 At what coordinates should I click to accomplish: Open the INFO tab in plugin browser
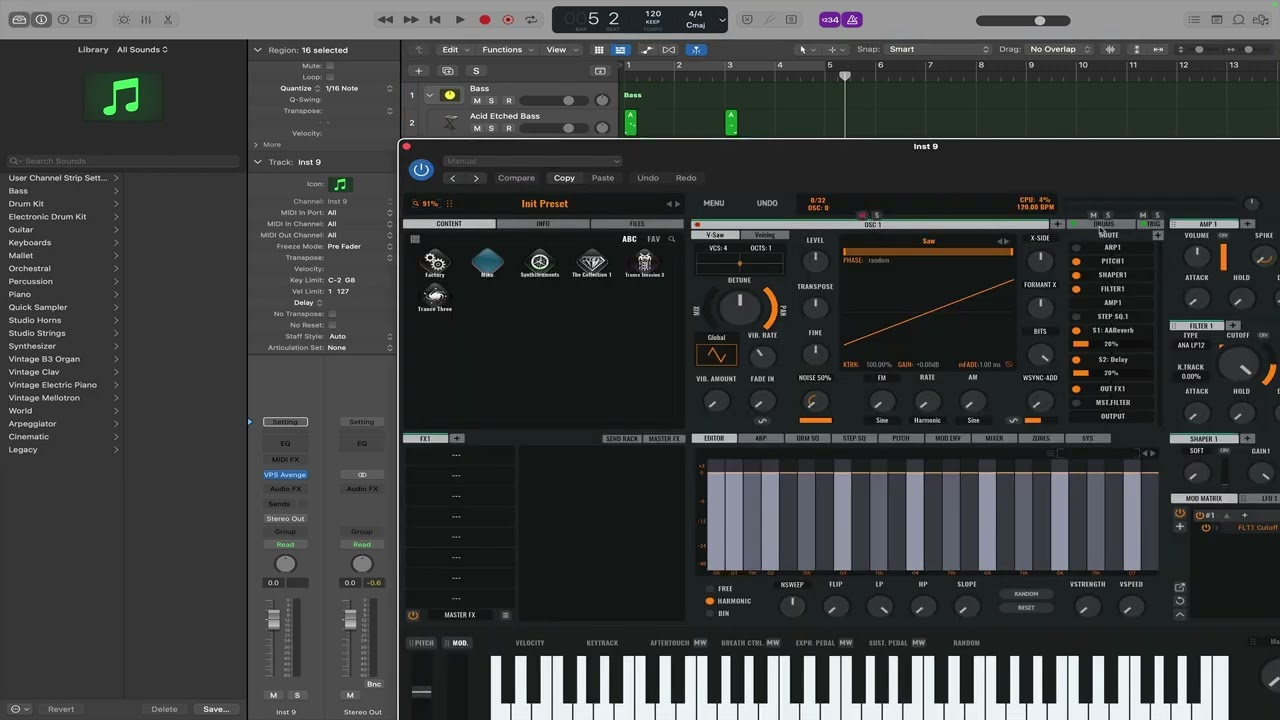543,224
